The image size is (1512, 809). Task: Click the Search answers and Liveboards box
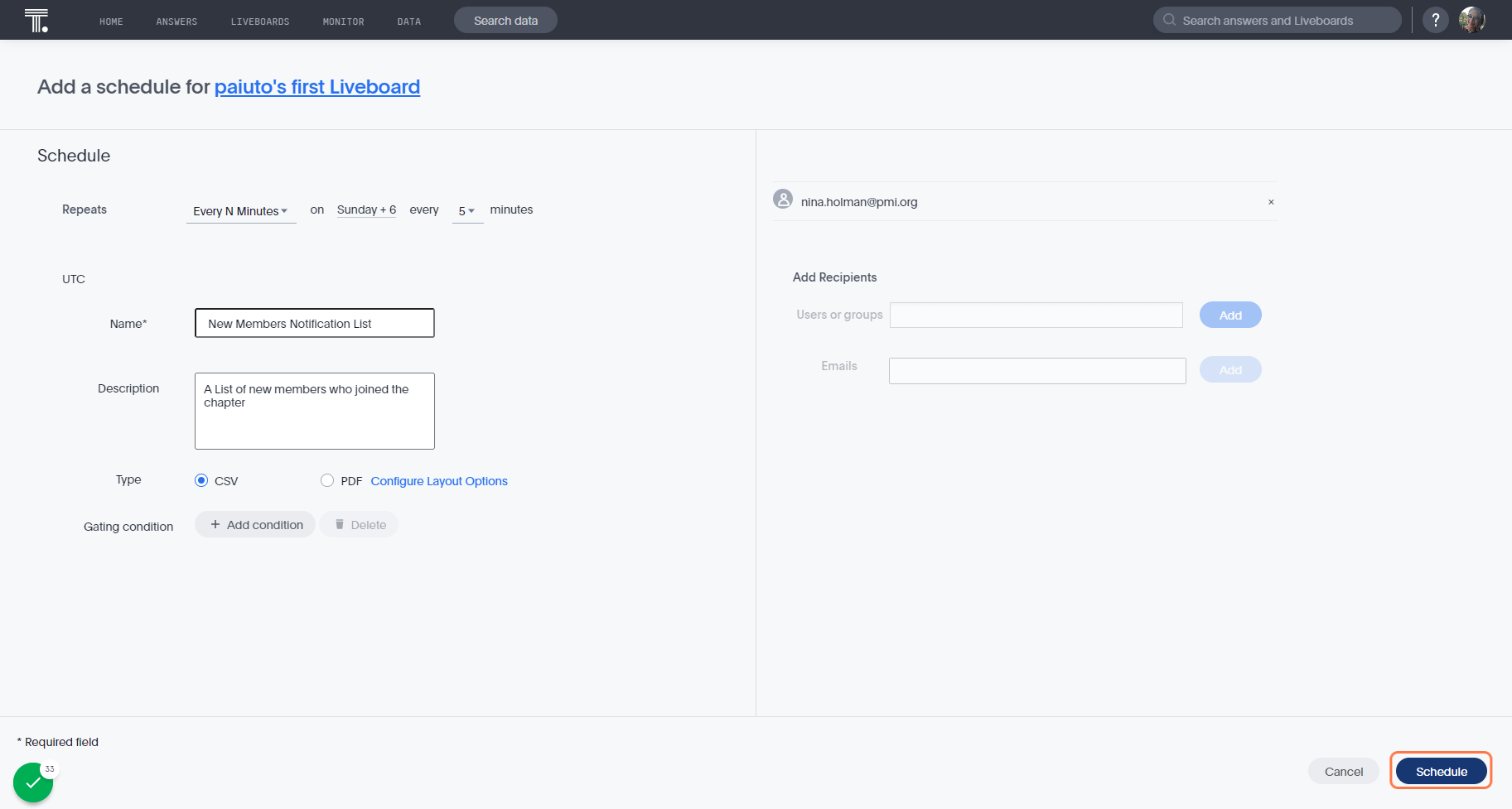pos(1277,20)
